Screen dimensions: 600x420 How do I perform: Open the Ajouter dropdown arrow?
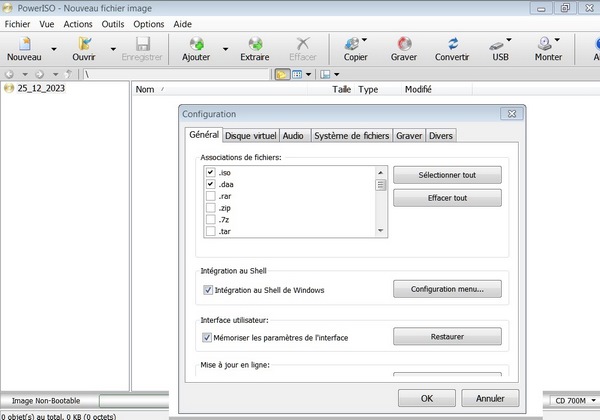pos(225,49)
